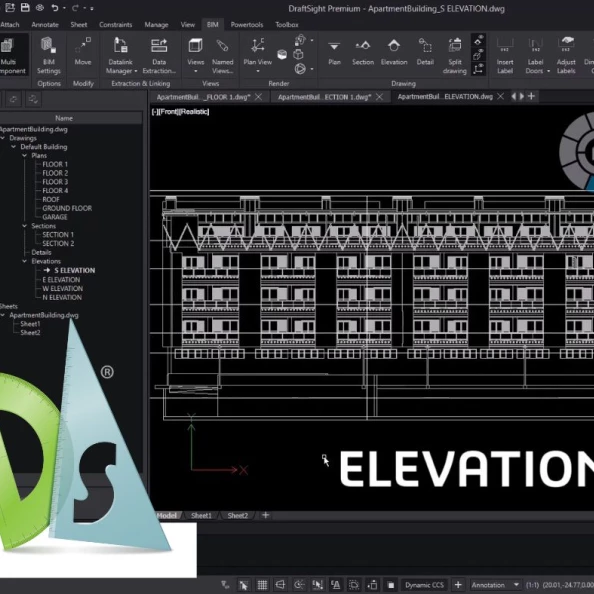Toggle the top eye visibility icon in Drawing group
Screen dimensions: 594x594
[479, 40]
